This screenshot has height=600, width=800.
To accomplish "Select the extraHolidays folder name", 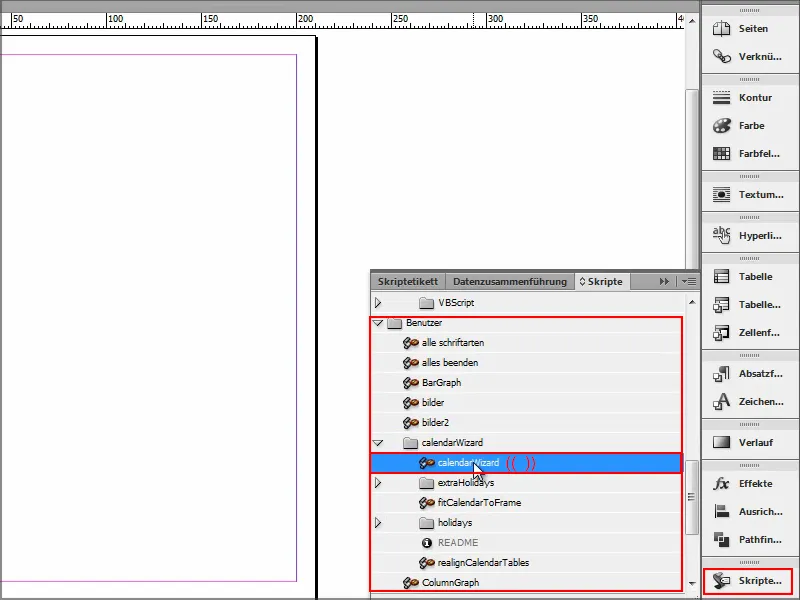I will pyautogui.click(x=466, y=483).
